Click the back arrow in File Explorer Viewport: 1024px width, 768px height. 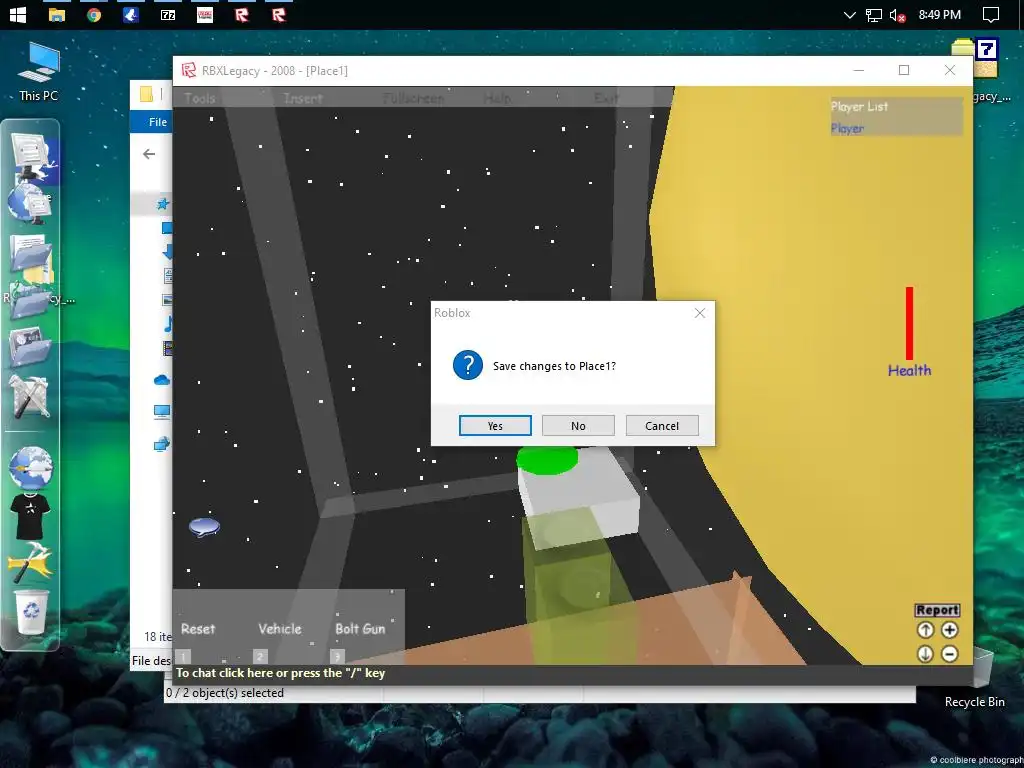point(149,154)
